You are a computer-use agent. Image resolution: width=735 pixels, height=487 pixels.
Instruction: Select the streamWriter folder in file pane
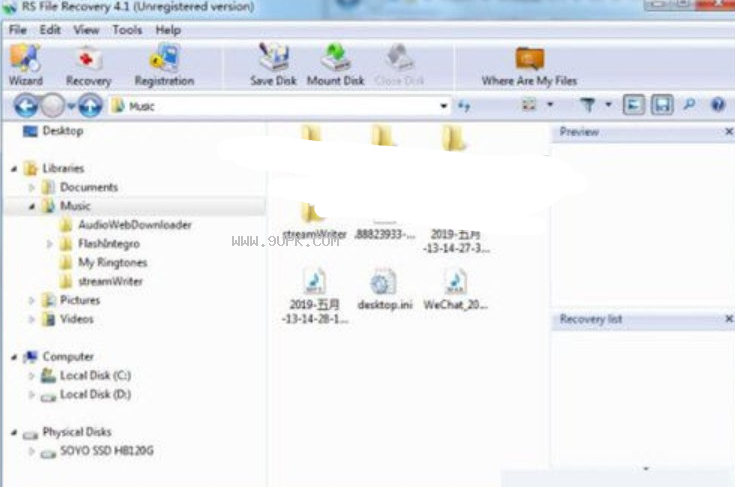pos(315,222)
